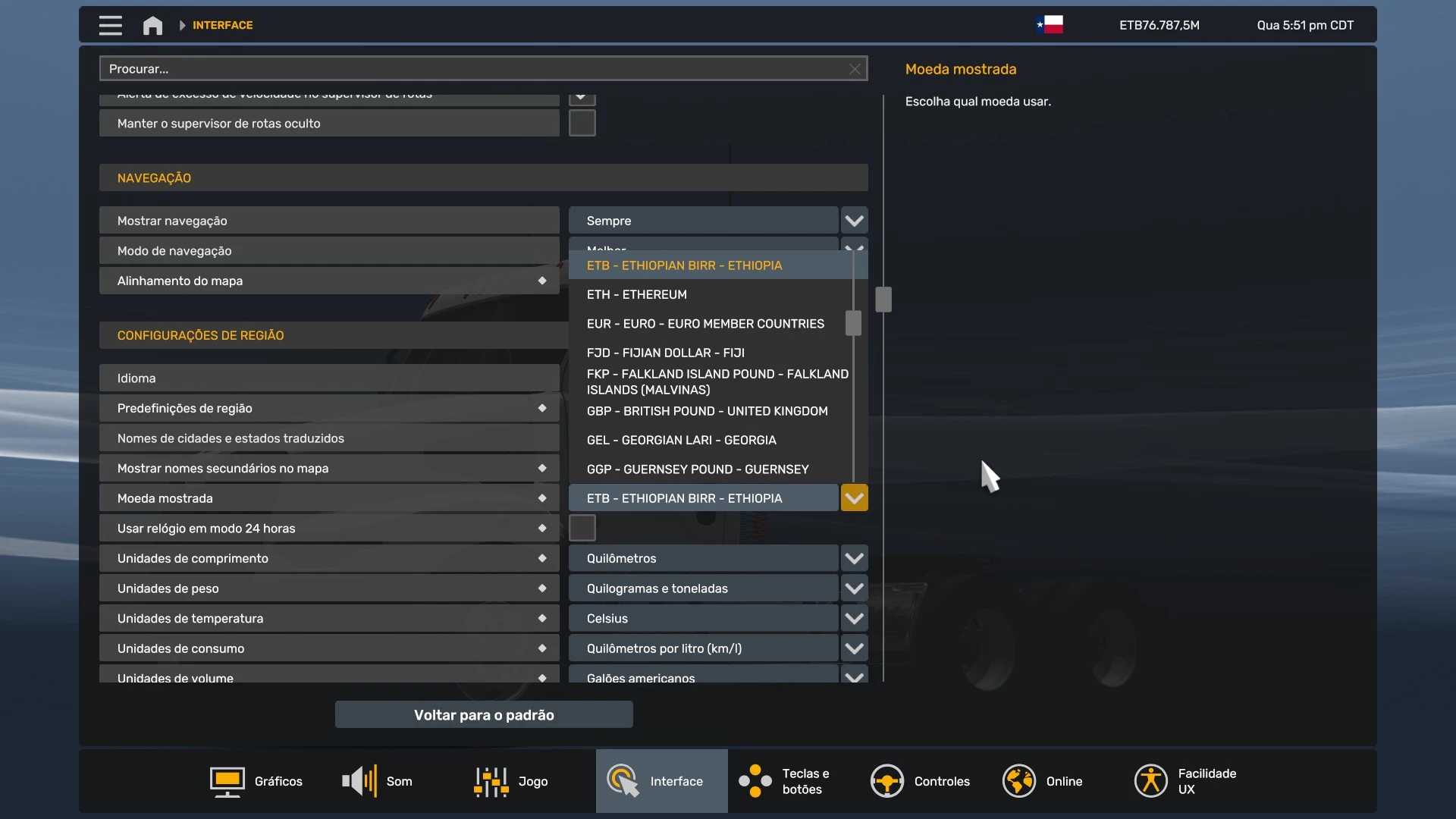Expand Mostrar navegação dropdown arrow

854,221
